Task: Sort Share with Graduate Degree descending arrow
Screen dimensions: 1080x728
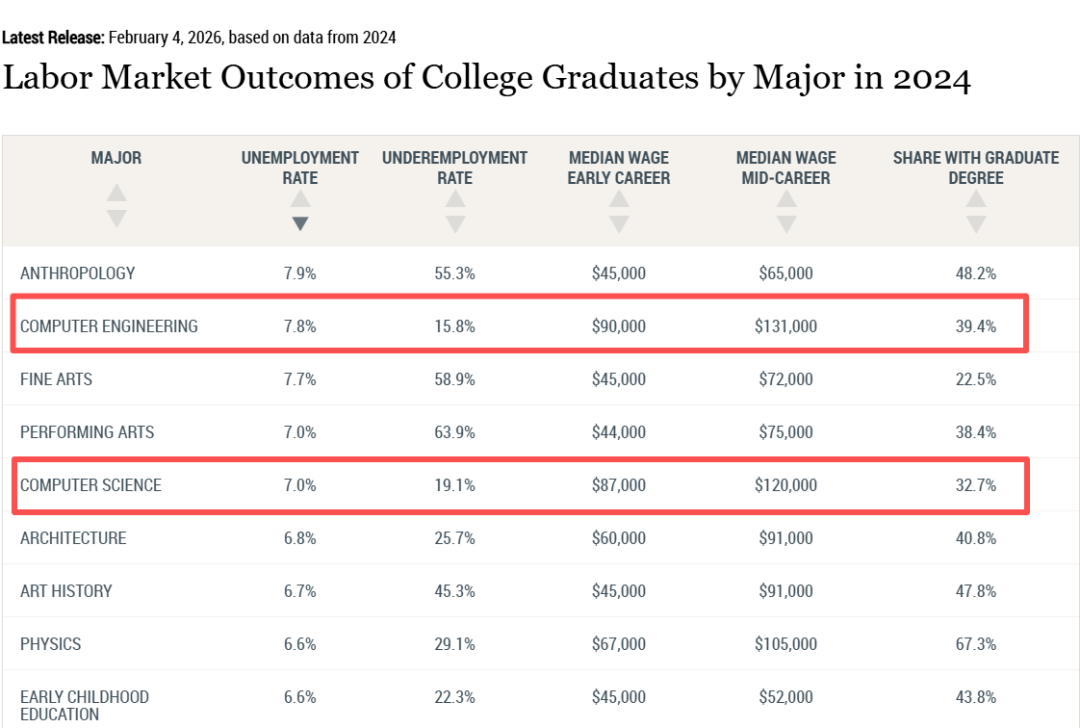Action: [976, 224]
